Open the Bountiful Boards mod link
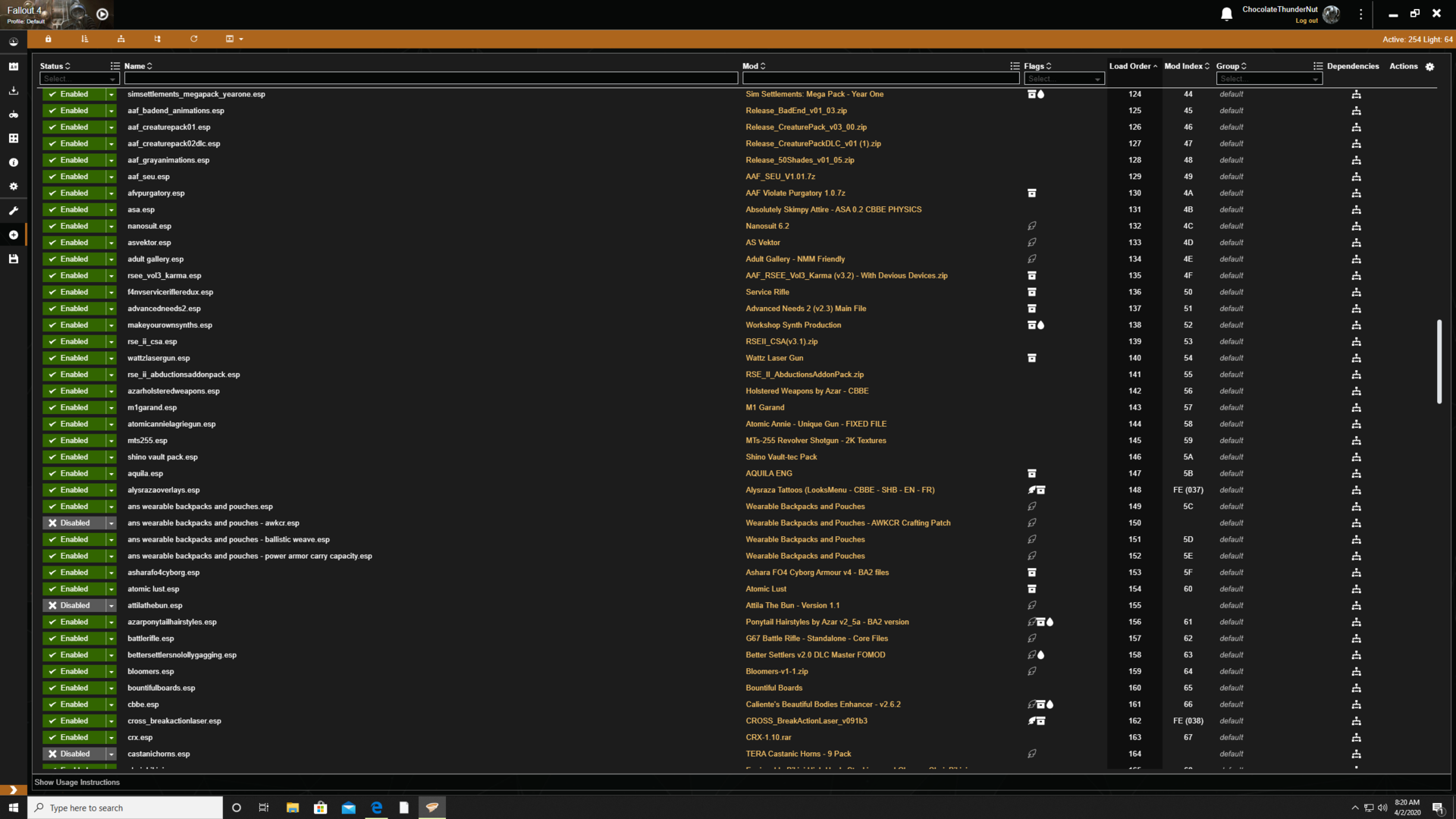 click(773, 688)
